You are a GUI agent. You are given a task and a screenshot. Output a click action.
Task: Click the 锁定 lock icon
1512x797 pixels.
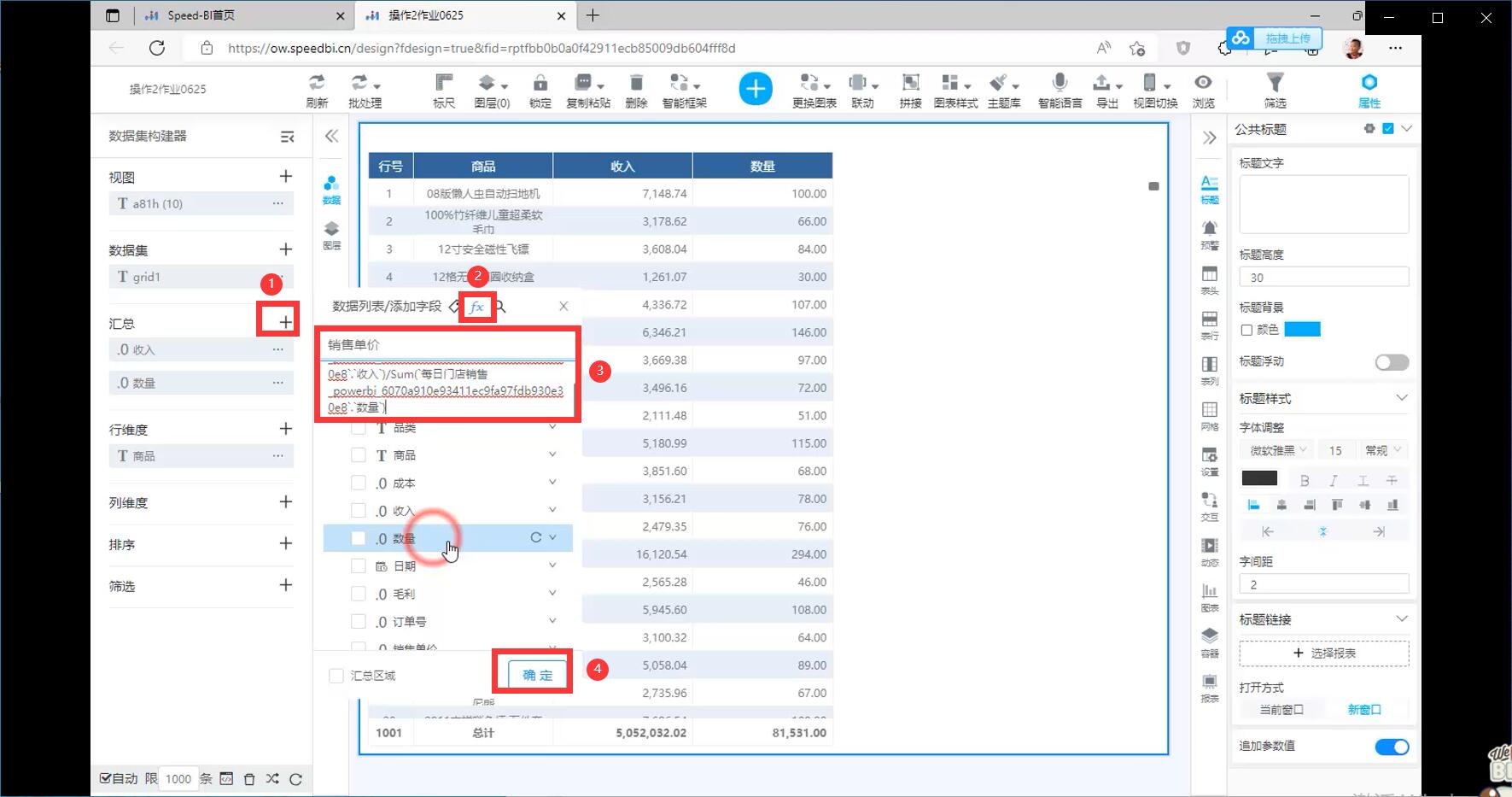pyautogui.click(x=540, y=83)
